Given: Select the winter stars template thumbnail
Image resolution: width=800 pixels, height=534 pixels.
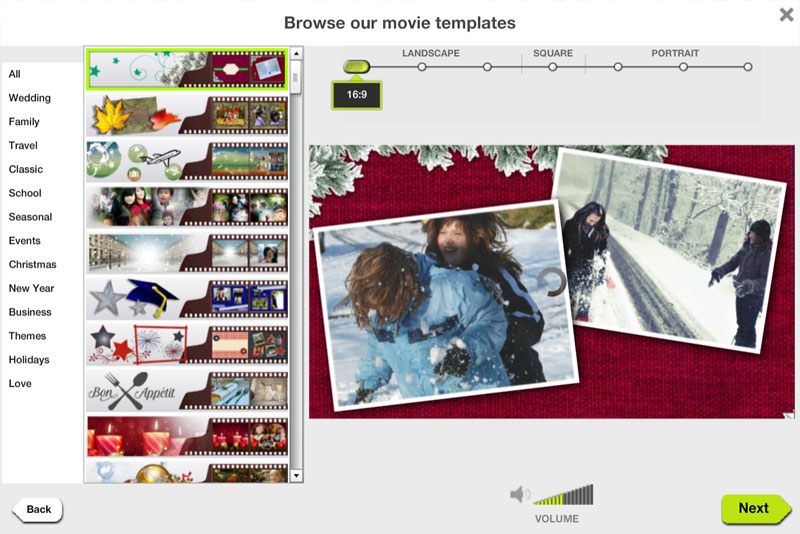Looking at the screenshot, I should click(187, 69).
